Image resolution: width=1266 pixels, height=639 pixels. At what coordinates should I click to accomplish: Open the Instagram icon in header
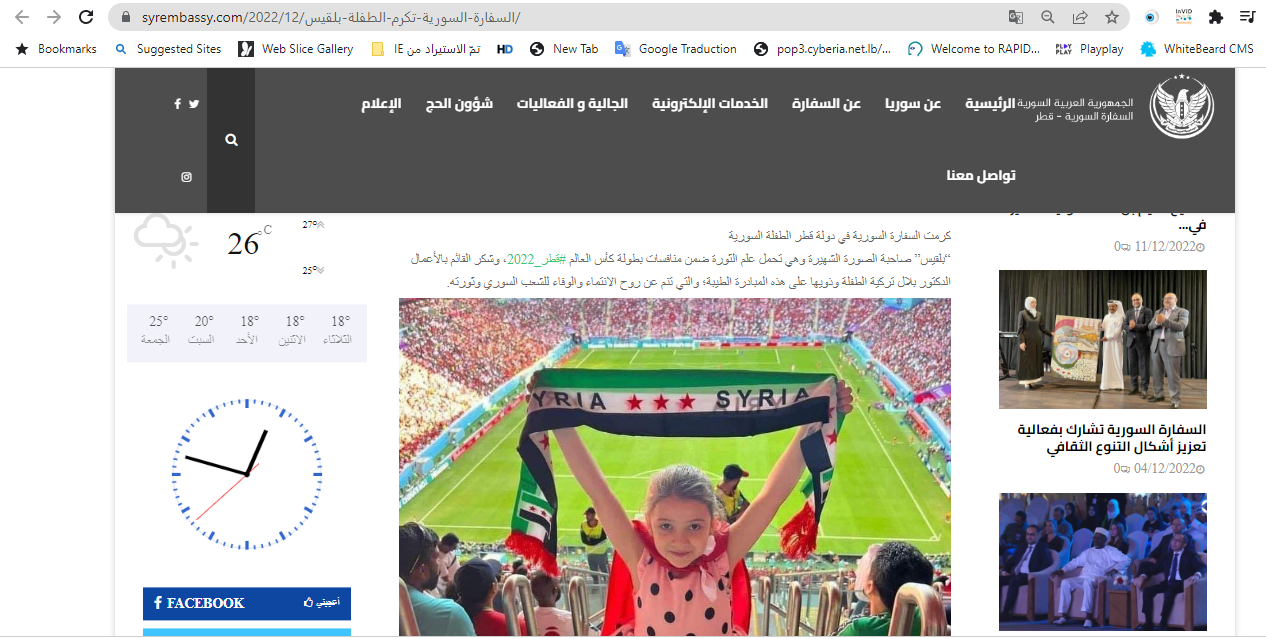pos(186,177)
